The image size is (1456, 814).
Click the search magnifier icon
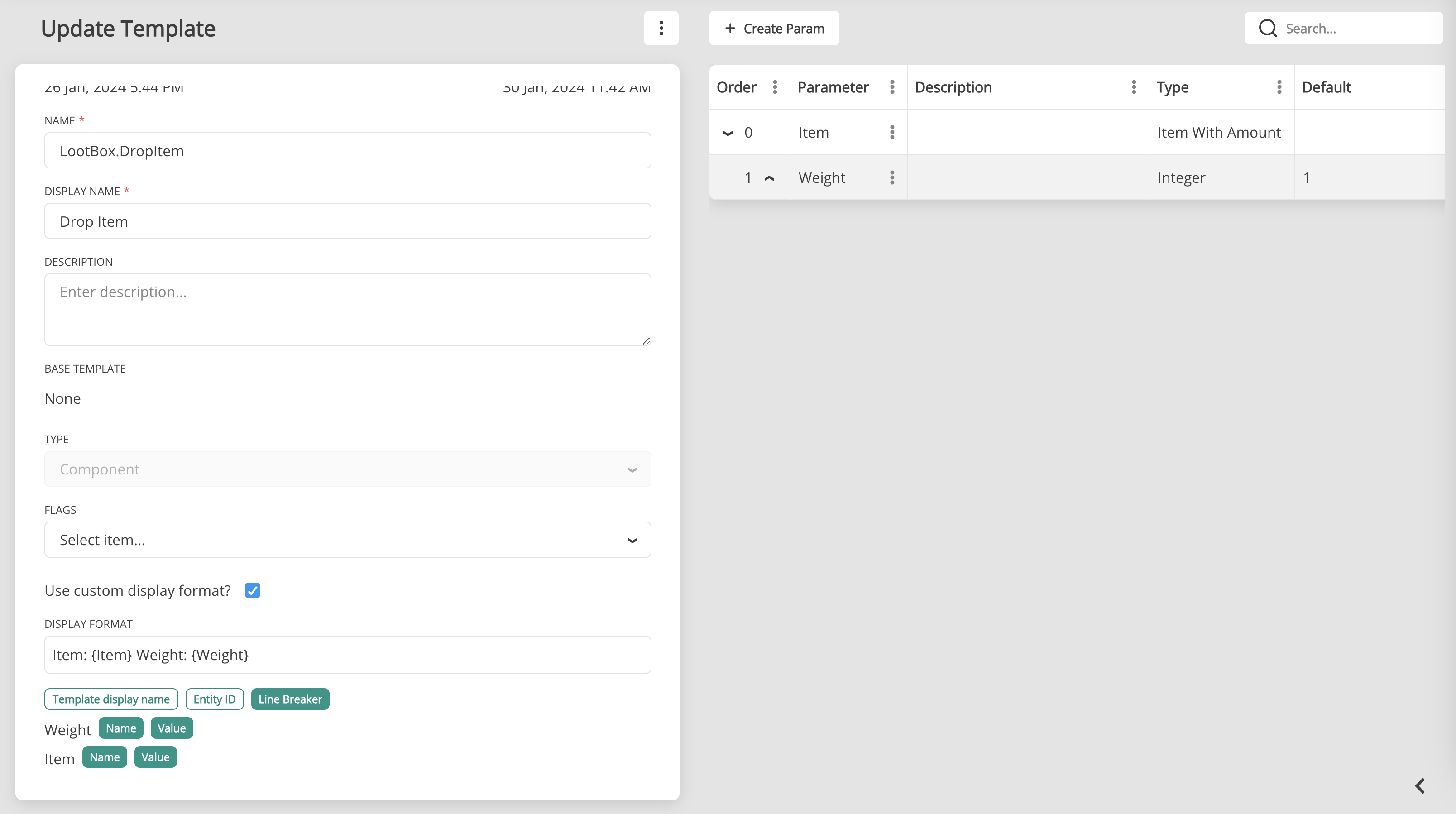(x=1268, y=28)
